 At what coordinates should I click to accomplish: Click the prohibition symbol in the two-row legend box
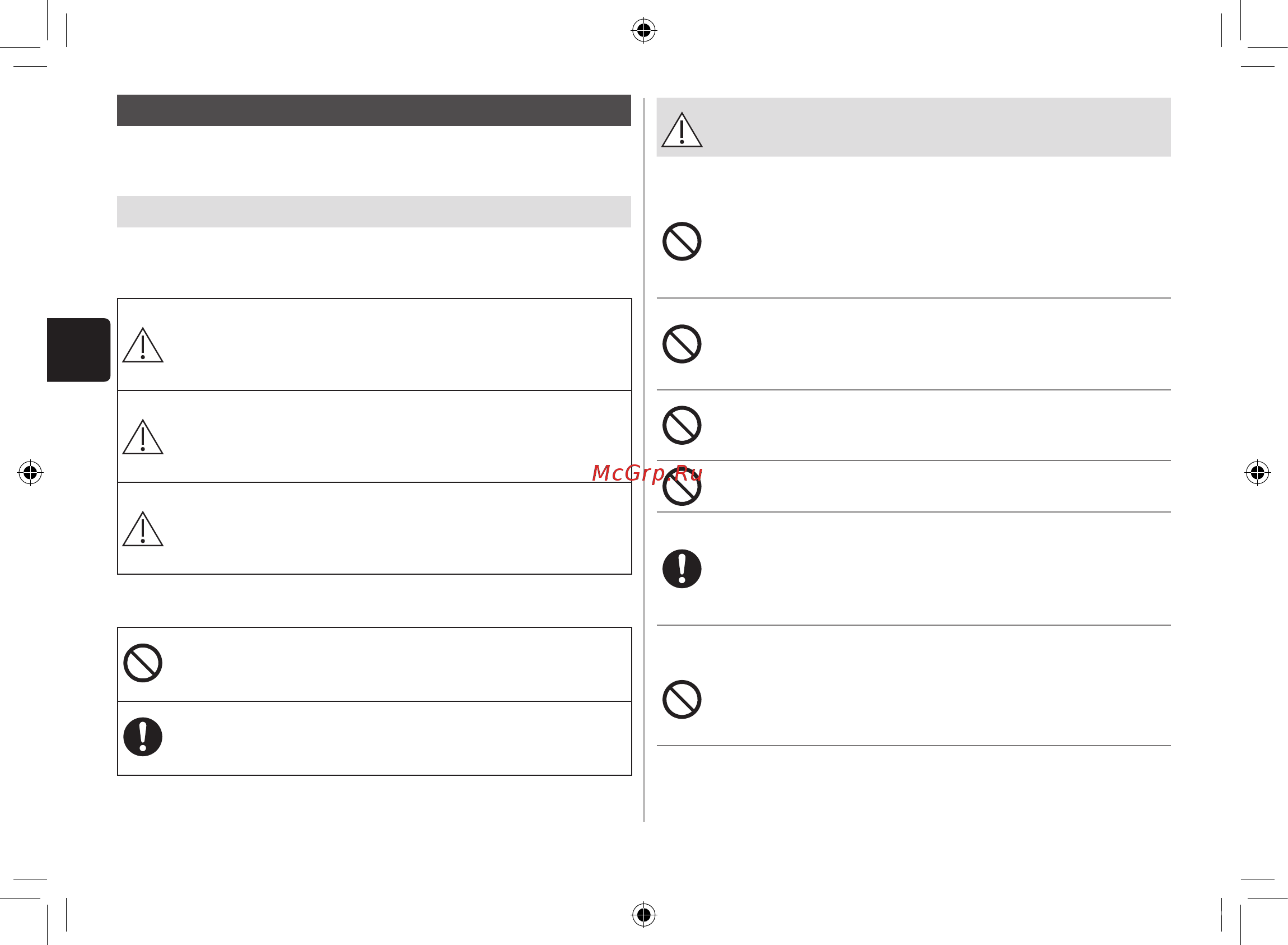tap(143, 663)
